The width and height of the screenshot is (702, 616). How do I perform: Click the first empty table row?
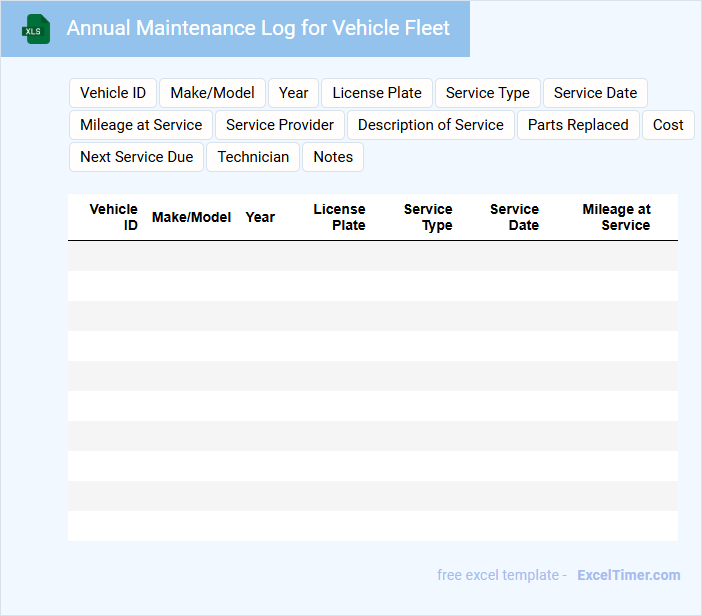click(372, 256)
